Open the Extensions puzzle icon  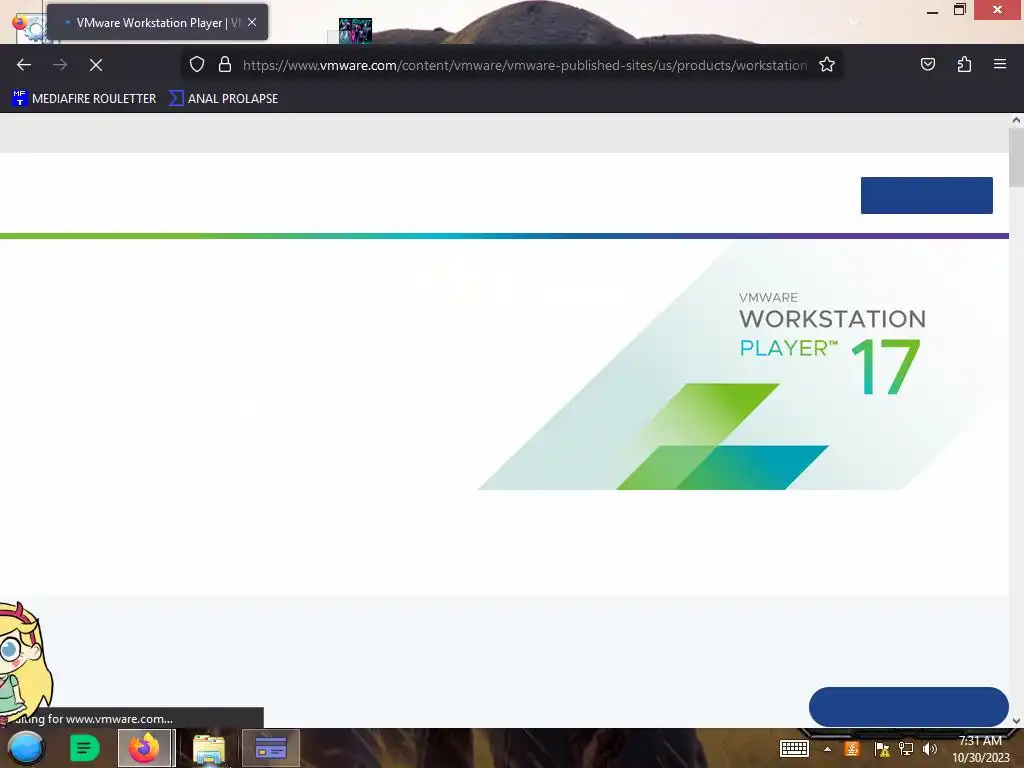(x=964, y=64)
